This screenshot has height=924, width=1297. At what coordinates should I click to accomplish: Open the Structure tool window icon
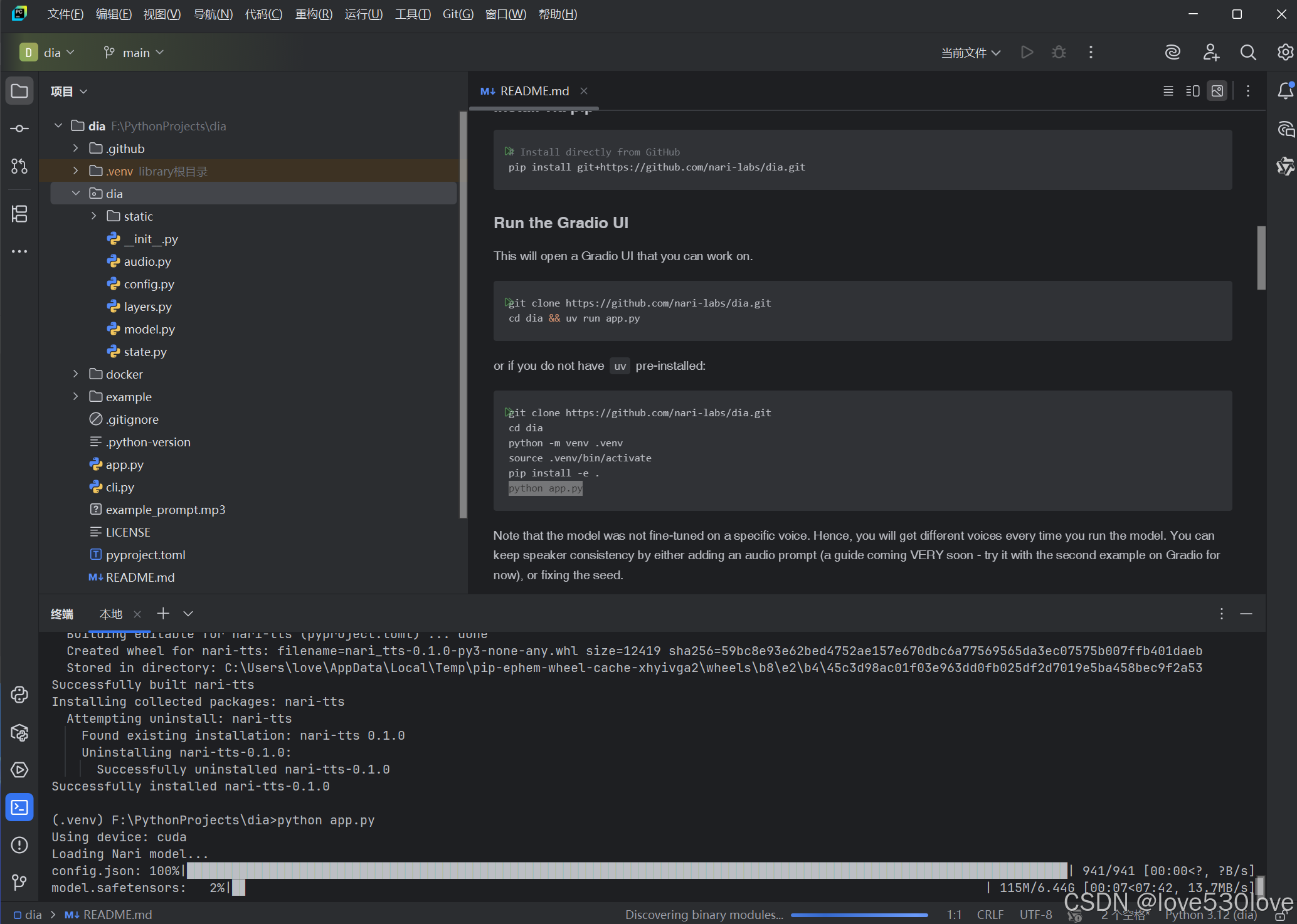click(x=19, y=214)
